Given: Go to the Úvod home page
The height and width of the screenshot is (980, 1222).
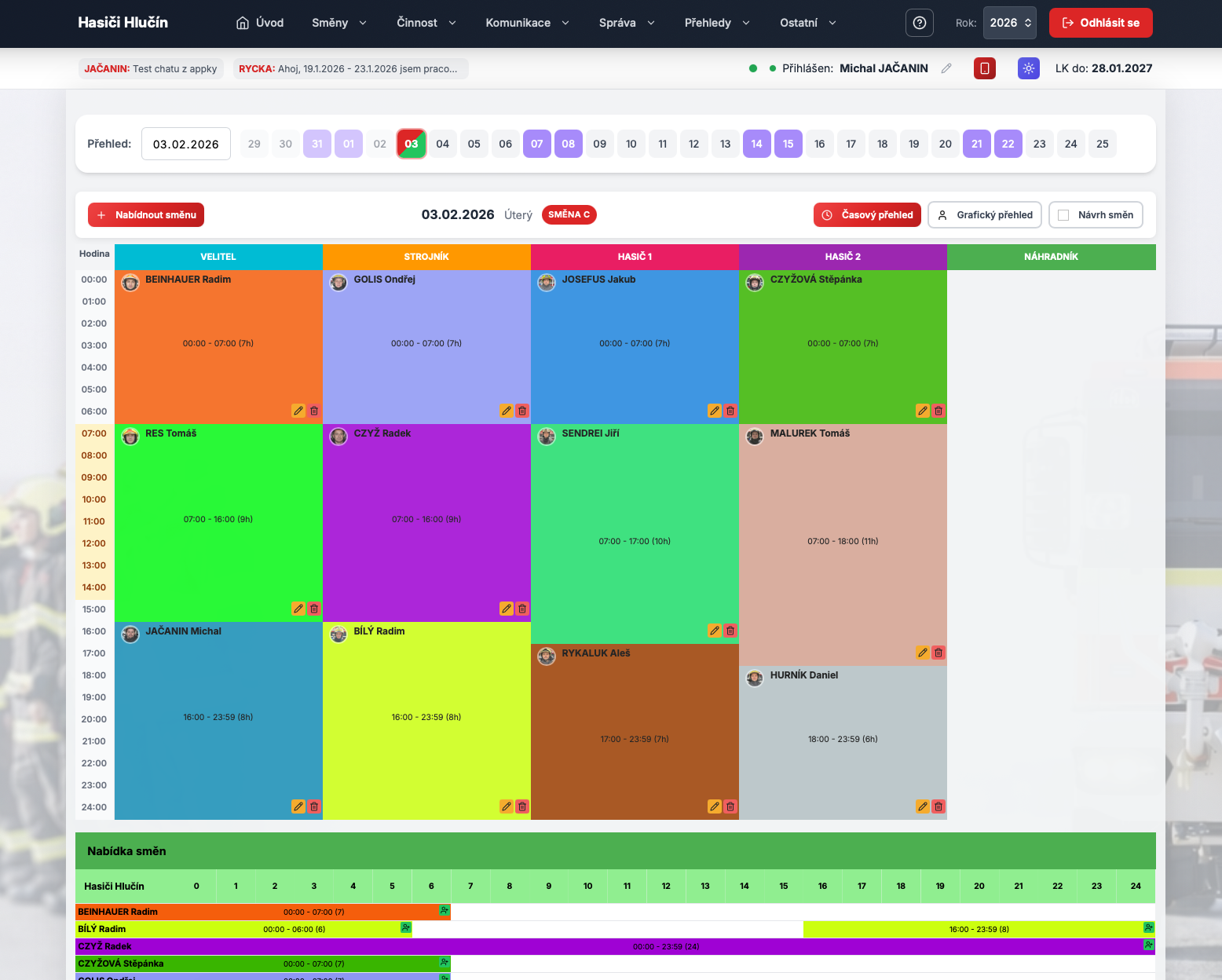Looking at the screenshot, I should [x=260, y=23].
